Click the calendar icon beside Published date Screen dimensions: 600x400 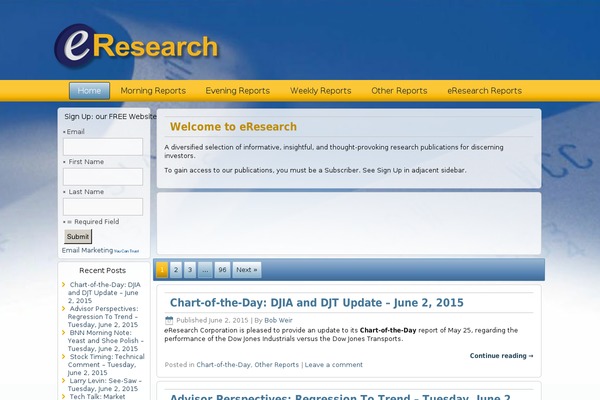tap(169, 320)
